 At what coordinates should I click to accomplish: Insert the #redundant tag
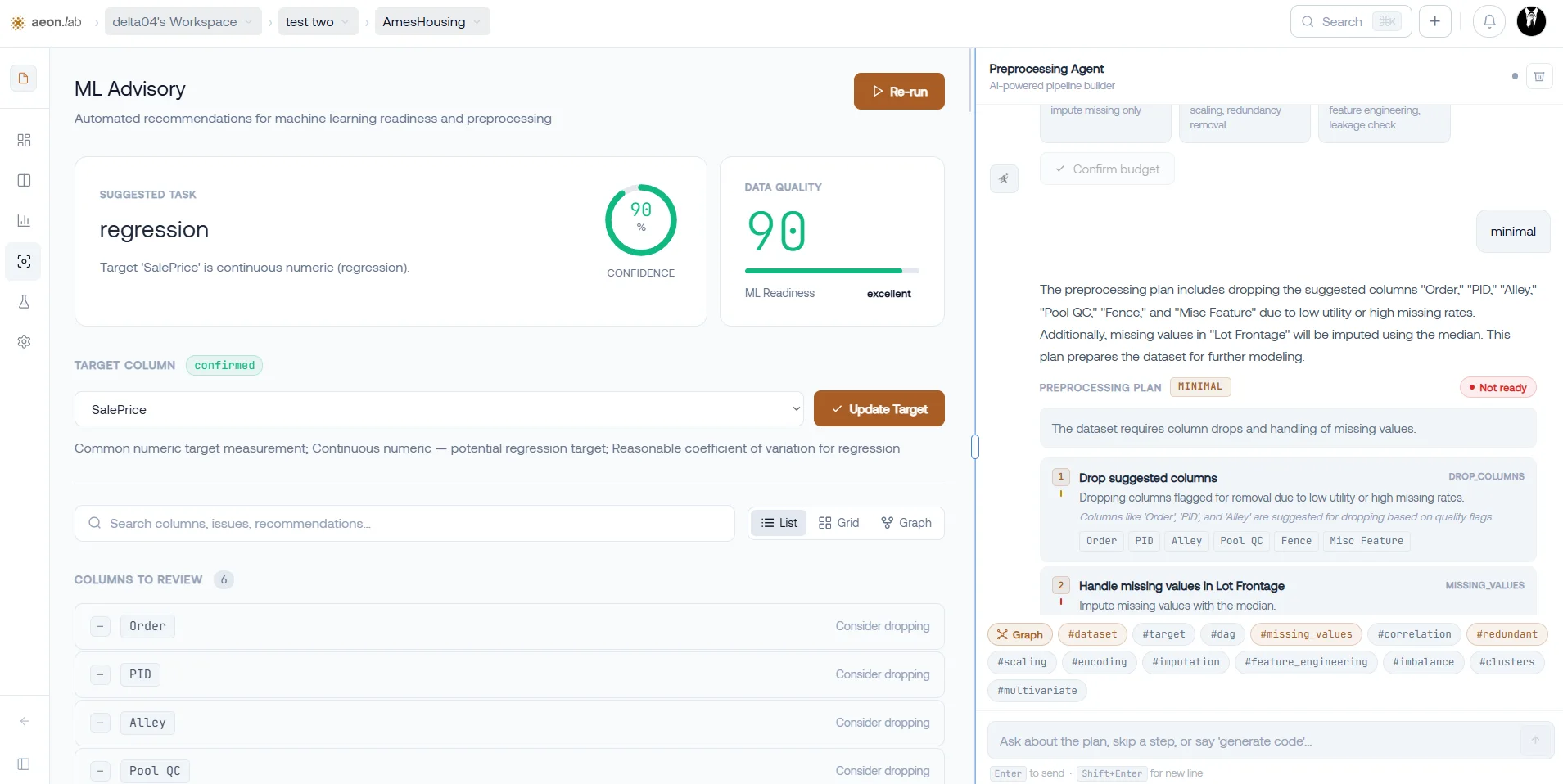click(x=1507, y=634)
